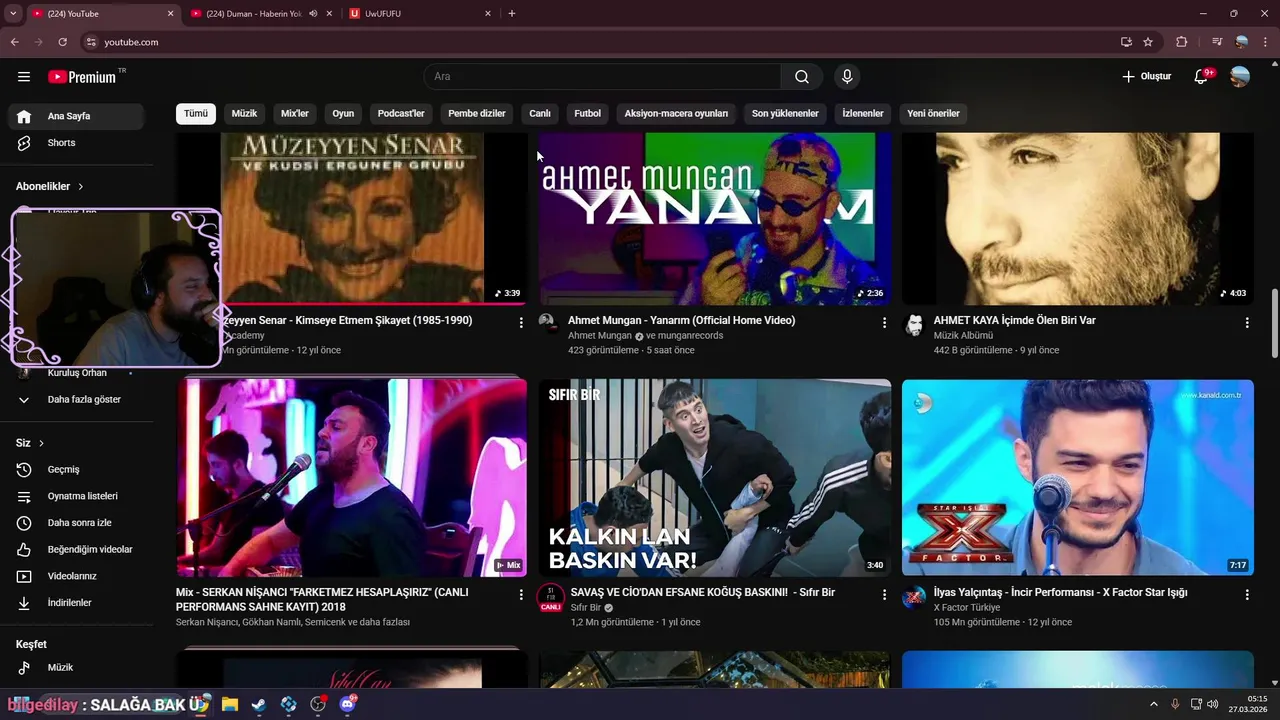Image resolution: width=1280 pixels, height=720 pixels.
Task: Open Steam from the taskbar
Action: tap(259, 704)
